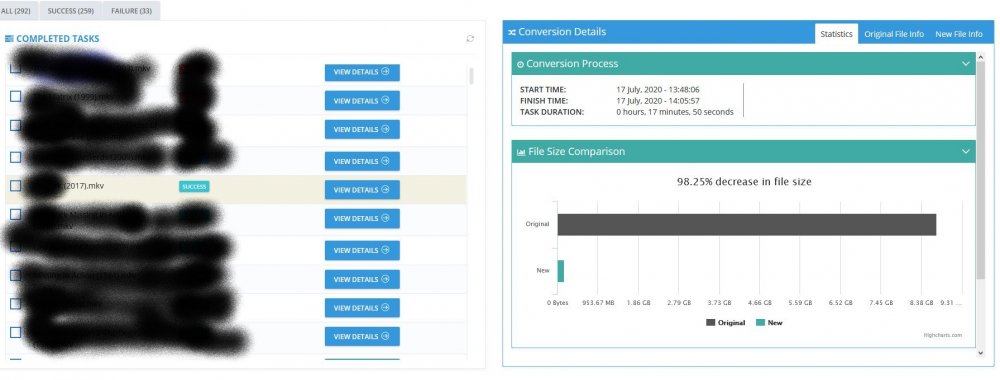1000x380 pixels.
Task: Tick the checkbox for the (1999).mkv task
Action: coord(15,96)
